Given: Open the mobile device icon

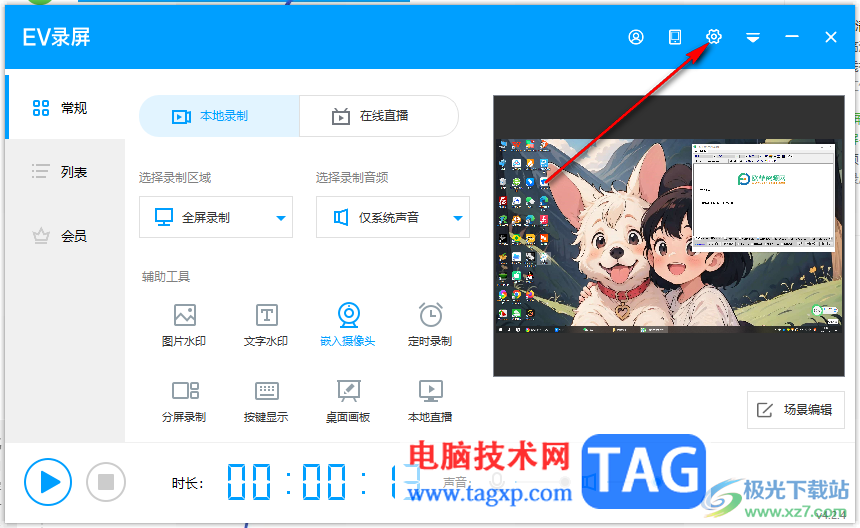Looking at the screenshot, I should pos(675,37).
